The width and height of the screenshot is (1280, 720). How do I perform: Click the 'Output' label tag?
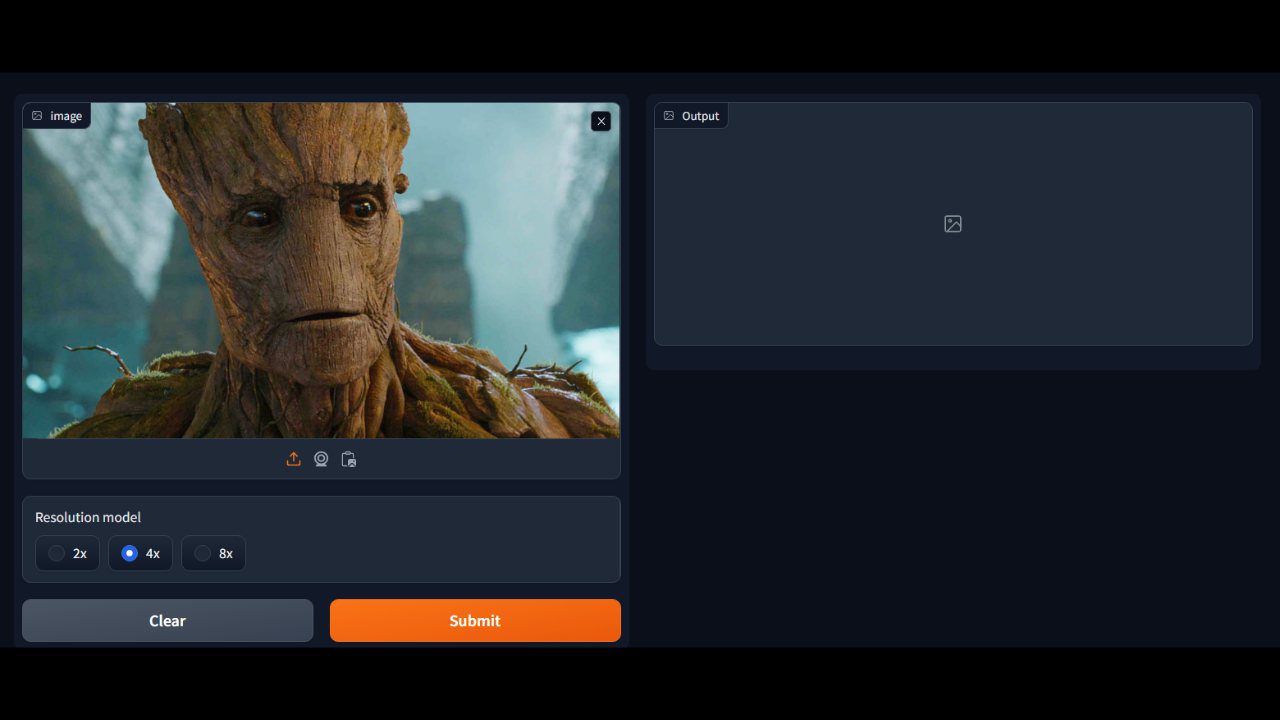click(691, 116)
